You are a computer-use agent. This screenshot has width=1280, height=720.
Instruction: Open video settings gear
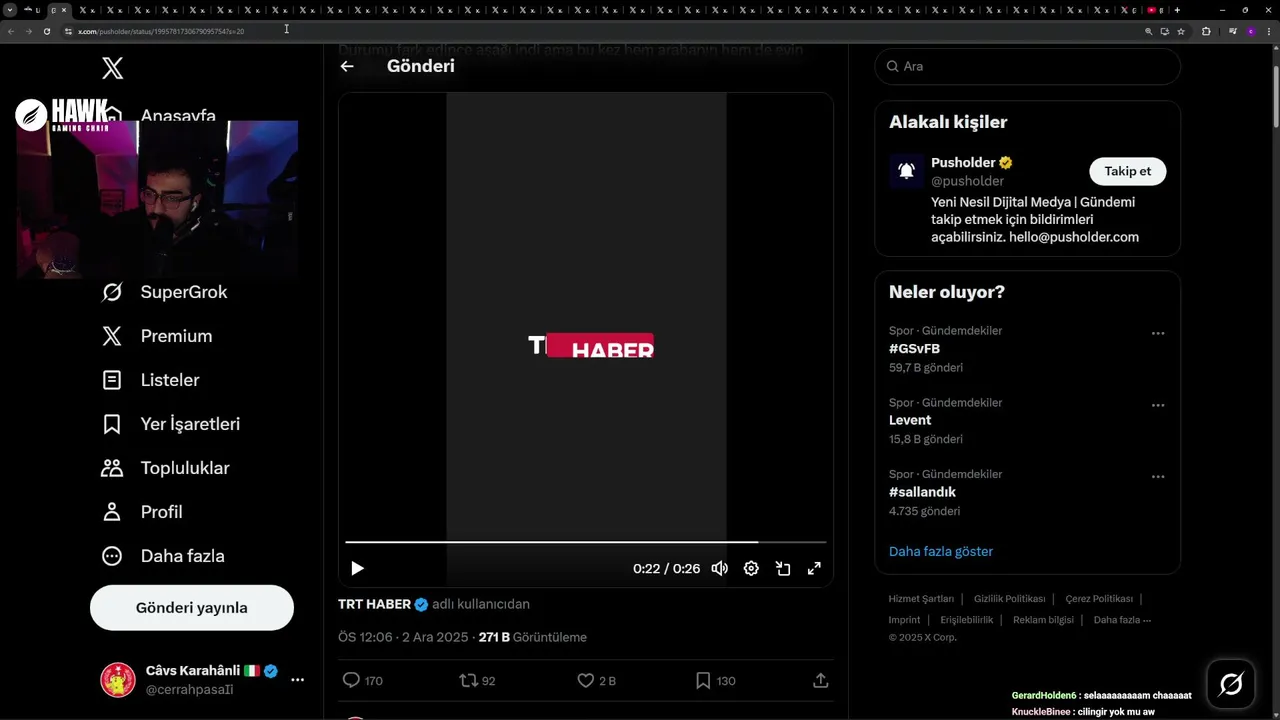click(751, 568)
